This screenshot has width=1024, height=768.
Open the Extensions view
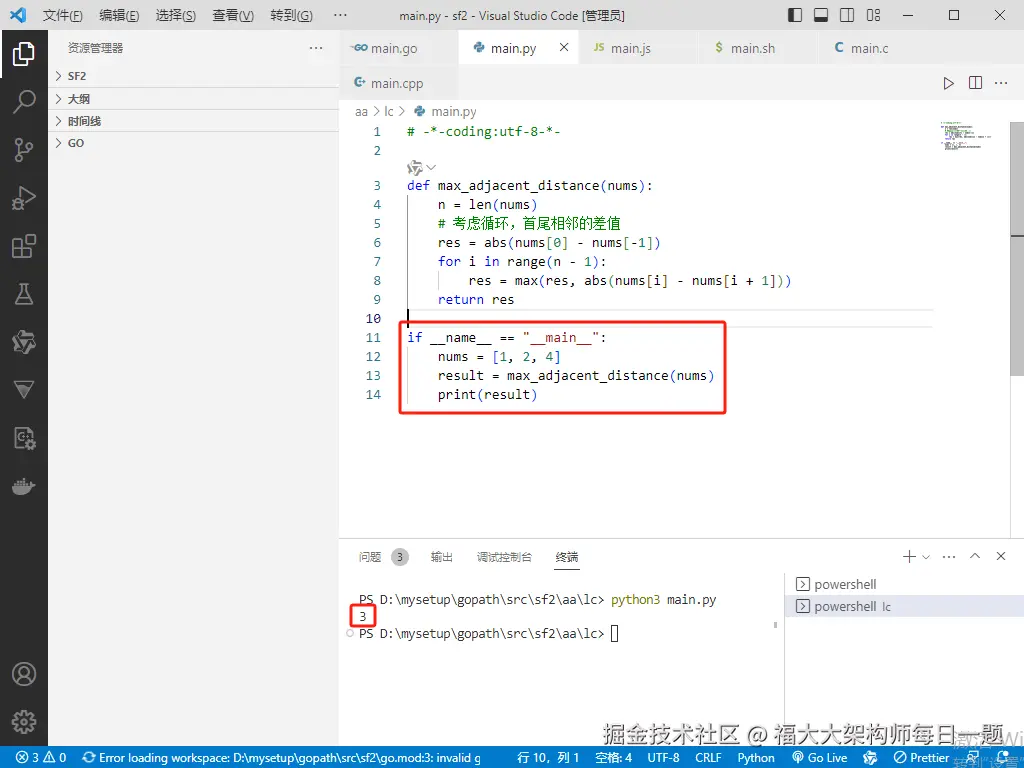24,246
